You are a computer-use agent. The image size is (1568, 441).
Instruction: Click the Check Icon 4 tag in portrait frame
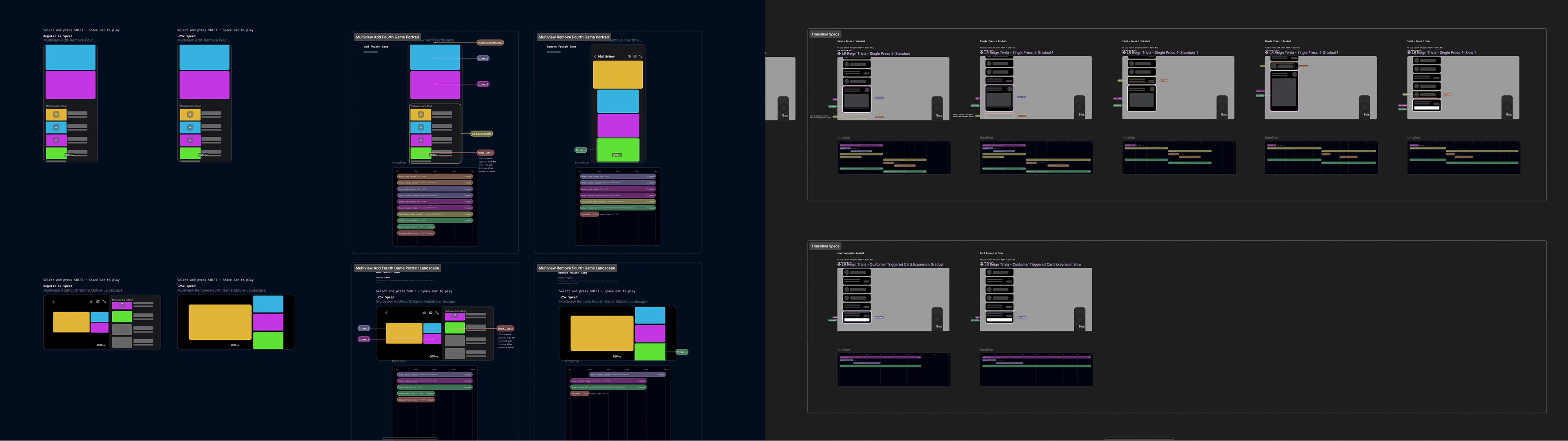click(x=485, y=153)
